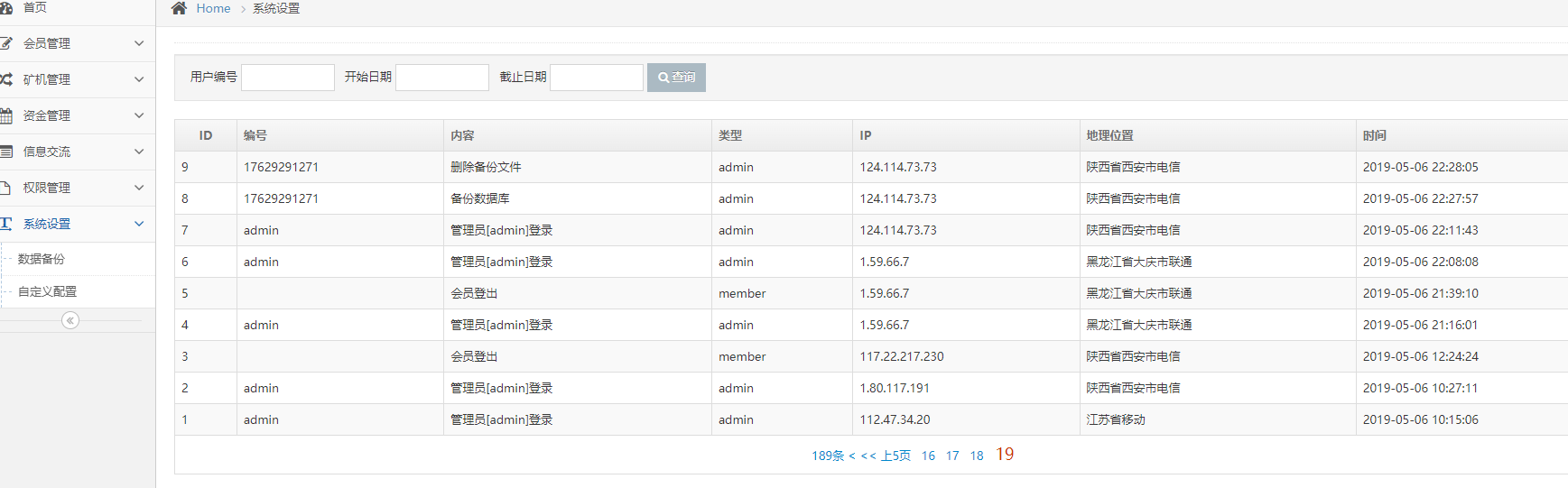Click the 矿机管理 shuffle icon
This screenshot has width=1568, height=488.
tap(5, 79)
